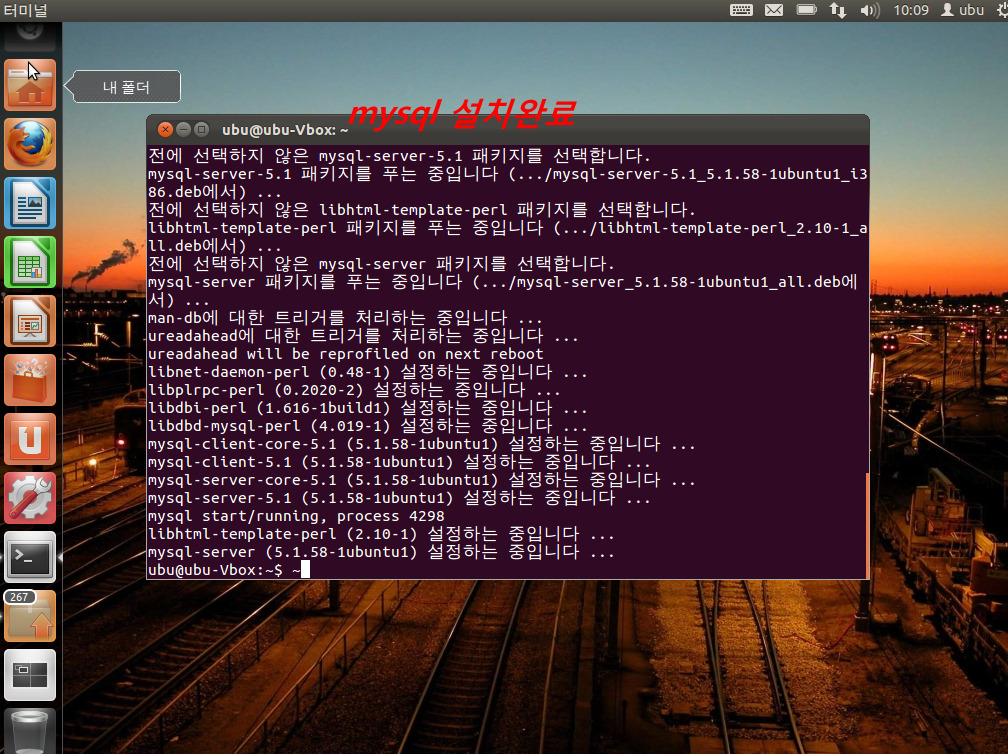Open Ubuntu Software Center

(30, 381)
